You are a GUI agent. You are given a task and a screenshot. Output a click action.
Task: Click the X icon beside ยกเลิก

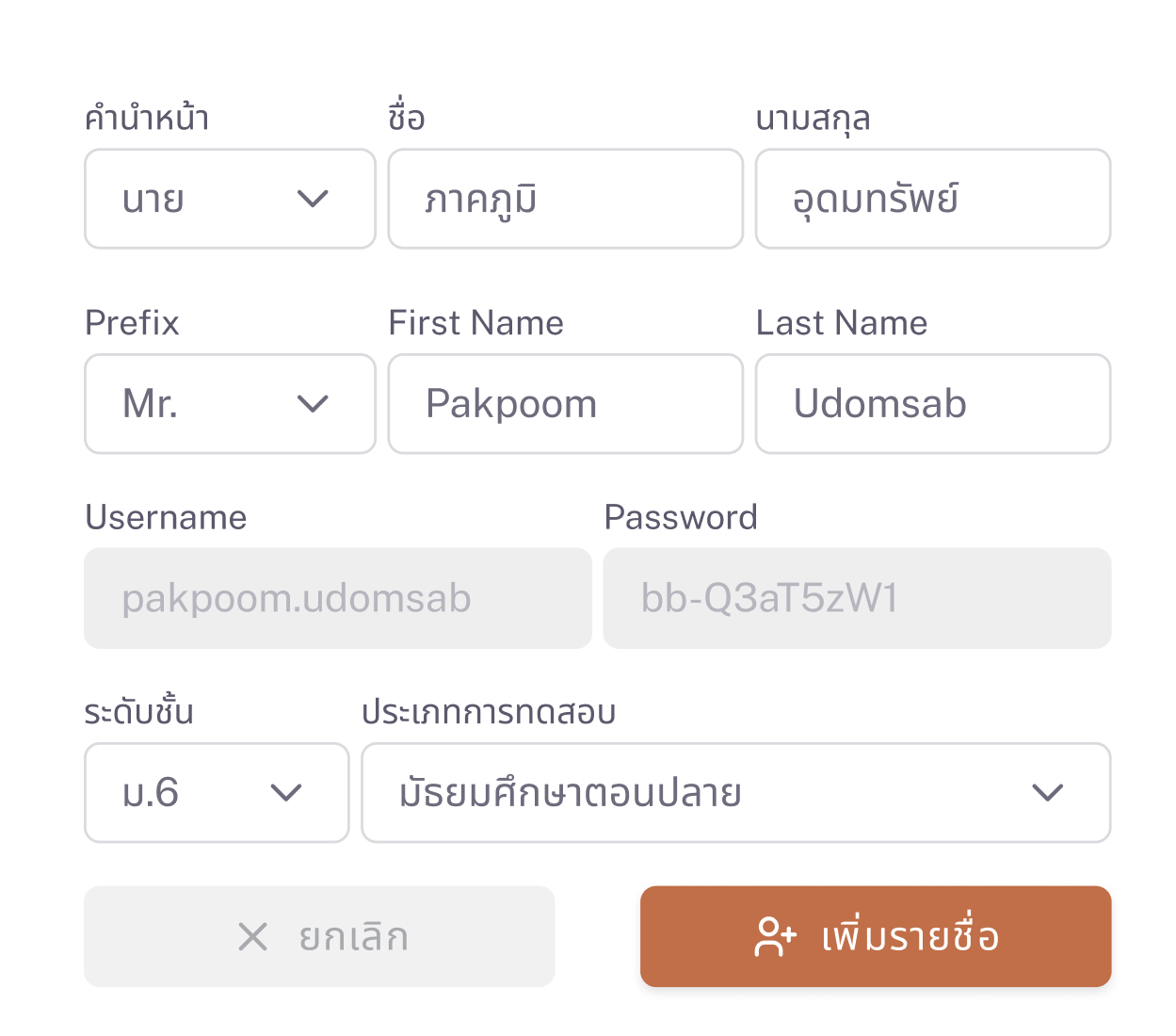coord(253,937)
